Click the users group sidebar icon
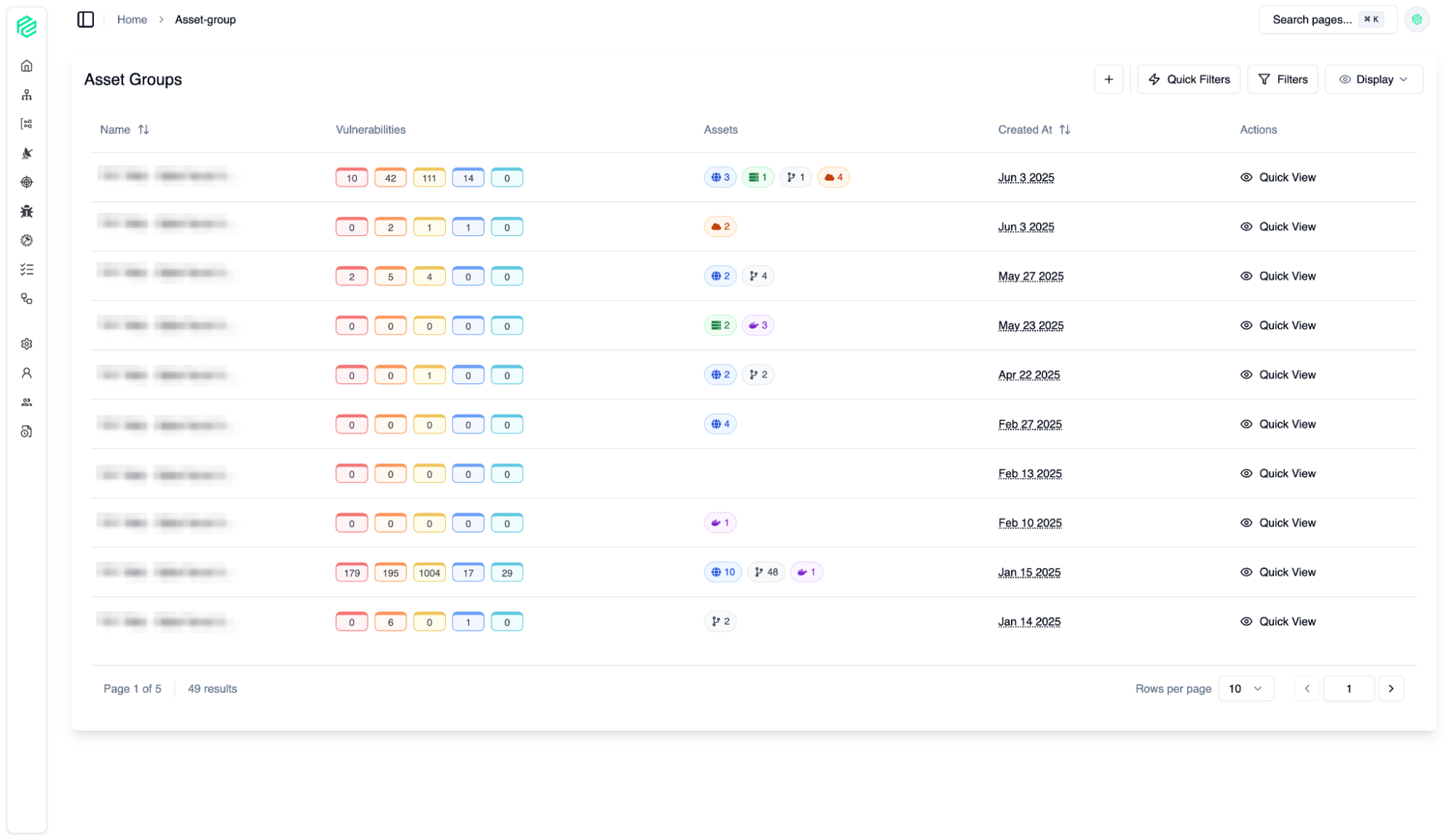Viewport: 1456px width, 840px height. pyautogui.click(x=27, y=402)
